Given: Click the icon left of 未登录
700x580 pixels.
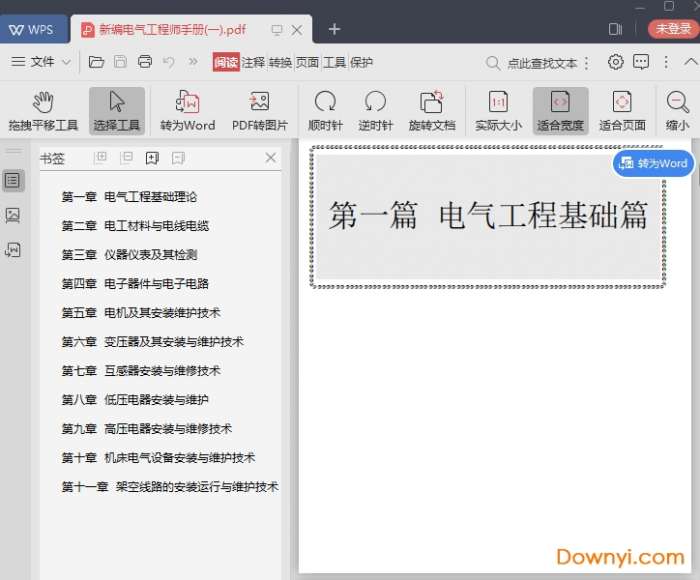Looking at the screenshot, I should click(x=615, y=29).
